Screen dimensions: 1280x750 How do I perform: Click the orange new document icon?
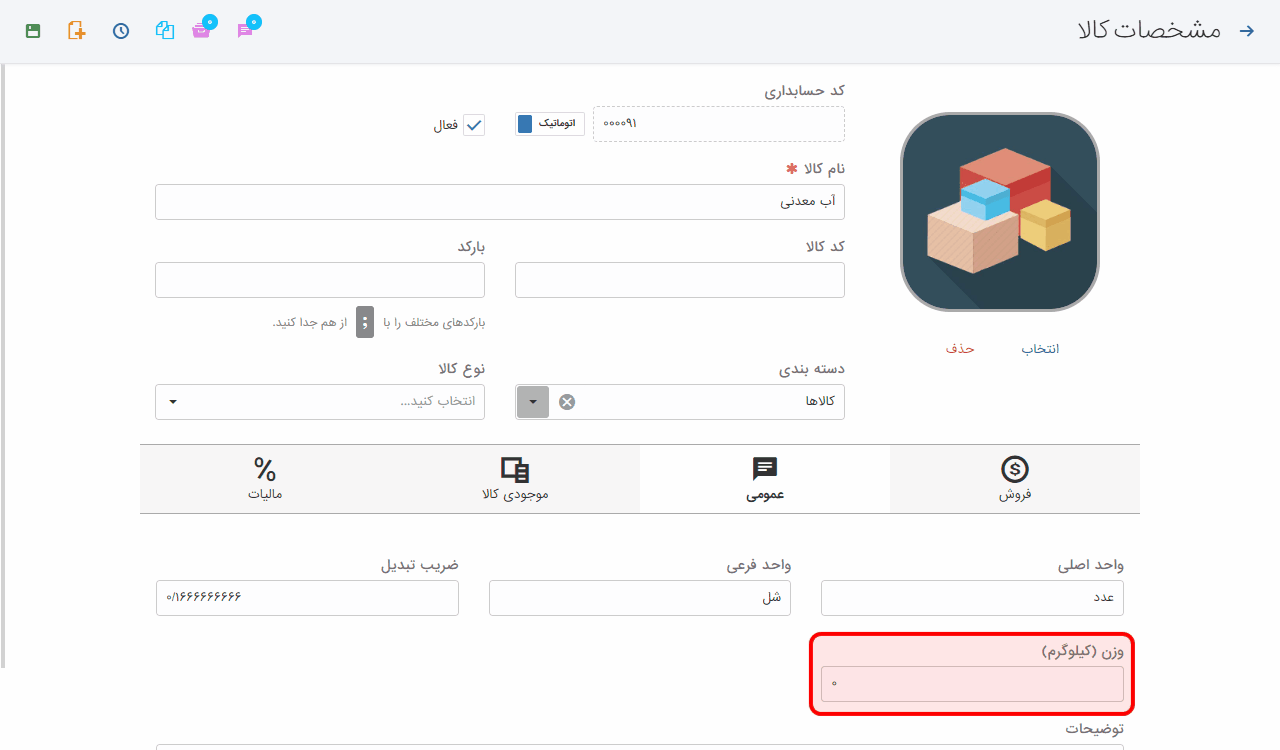coord(77,31)
